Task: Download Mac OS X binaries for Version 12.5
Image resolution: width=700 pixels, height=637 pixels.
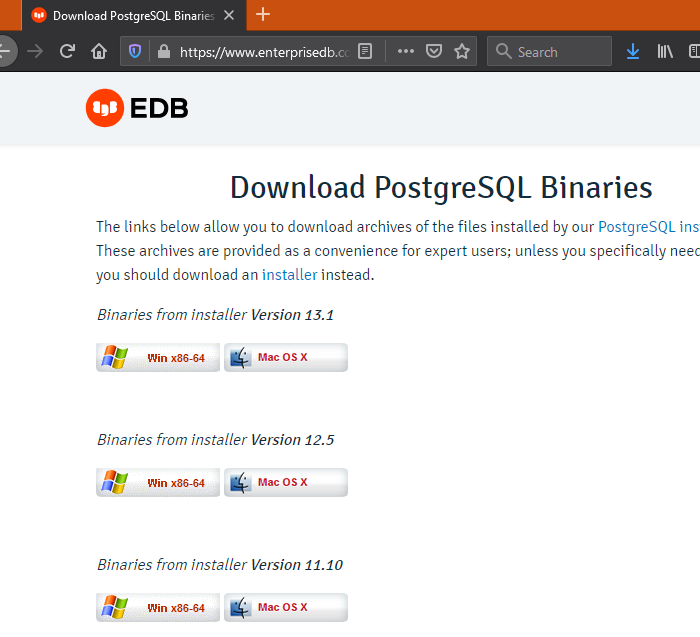Action: coord(286,483)
